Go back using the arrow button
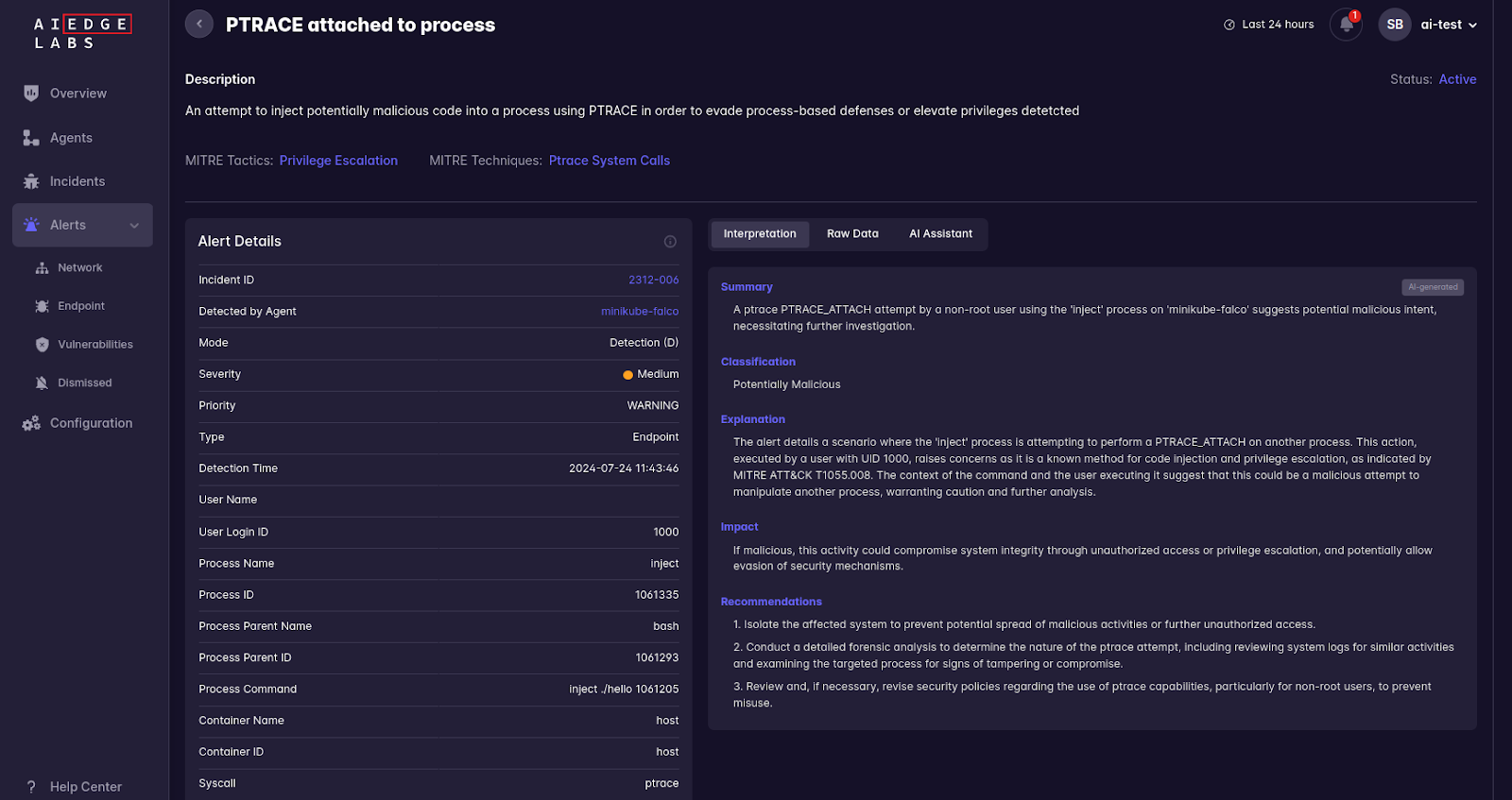The height and width of the screenshot is (800, 1512). [199, 24]
